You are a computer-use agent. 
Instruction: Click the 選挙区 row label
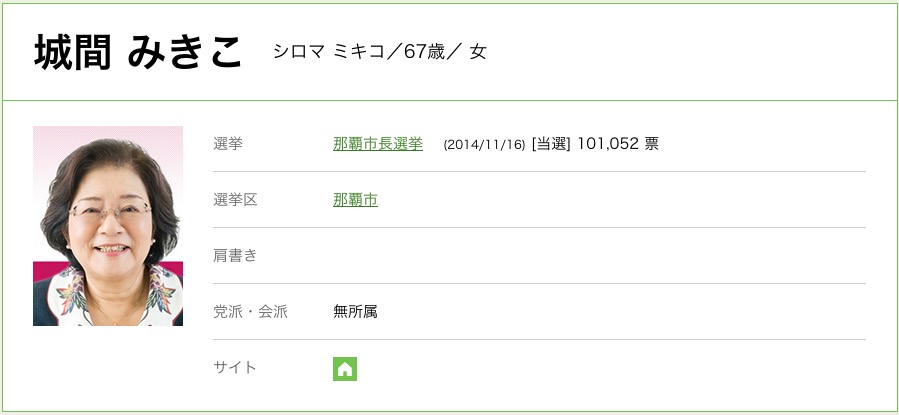tap(235, 200)
